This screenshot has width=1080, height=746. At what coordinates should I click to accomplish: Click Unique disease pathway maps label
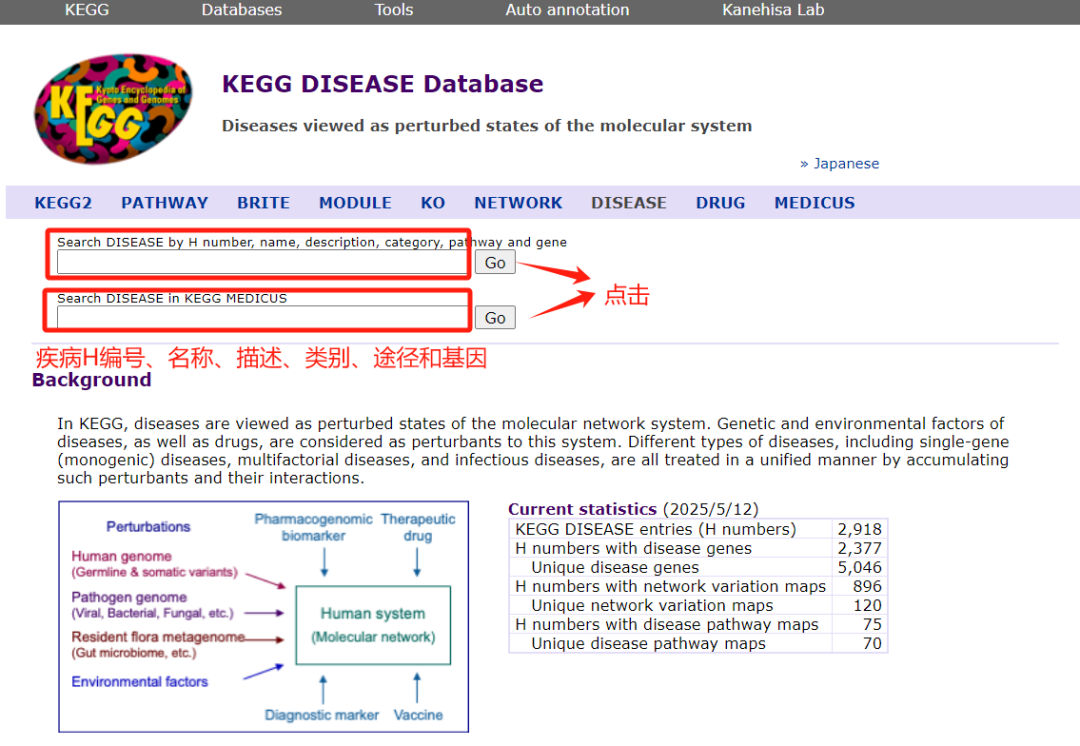click(649, 643)
